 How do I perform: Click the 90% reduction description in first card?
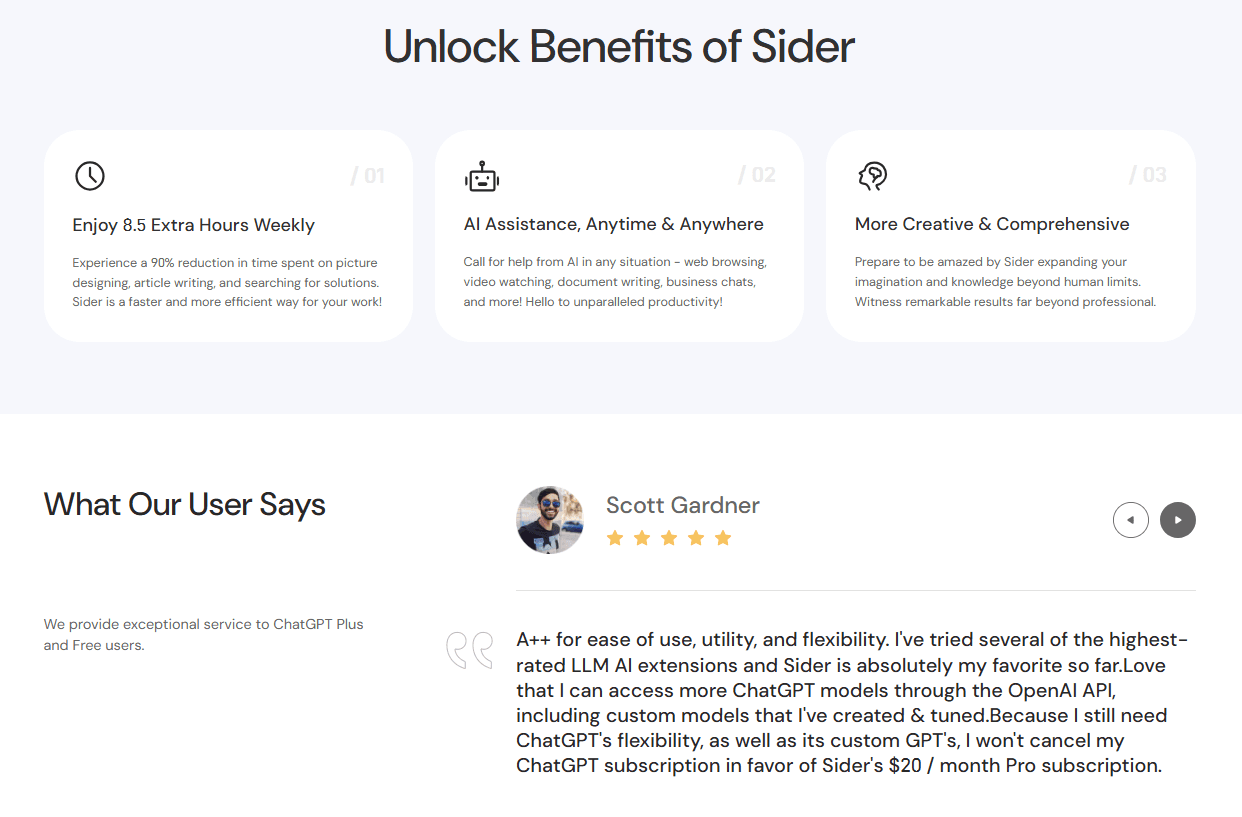[x=227, y=282]
